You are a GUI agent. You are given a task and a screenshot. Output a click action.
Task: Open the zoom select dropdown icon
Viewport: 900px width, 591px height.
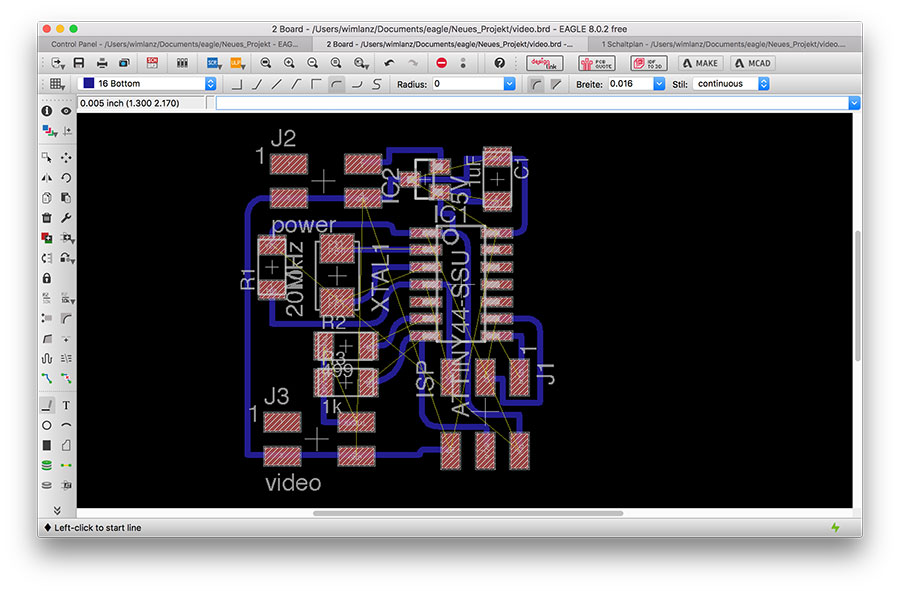pyautogui.click(x=360, y=63)
